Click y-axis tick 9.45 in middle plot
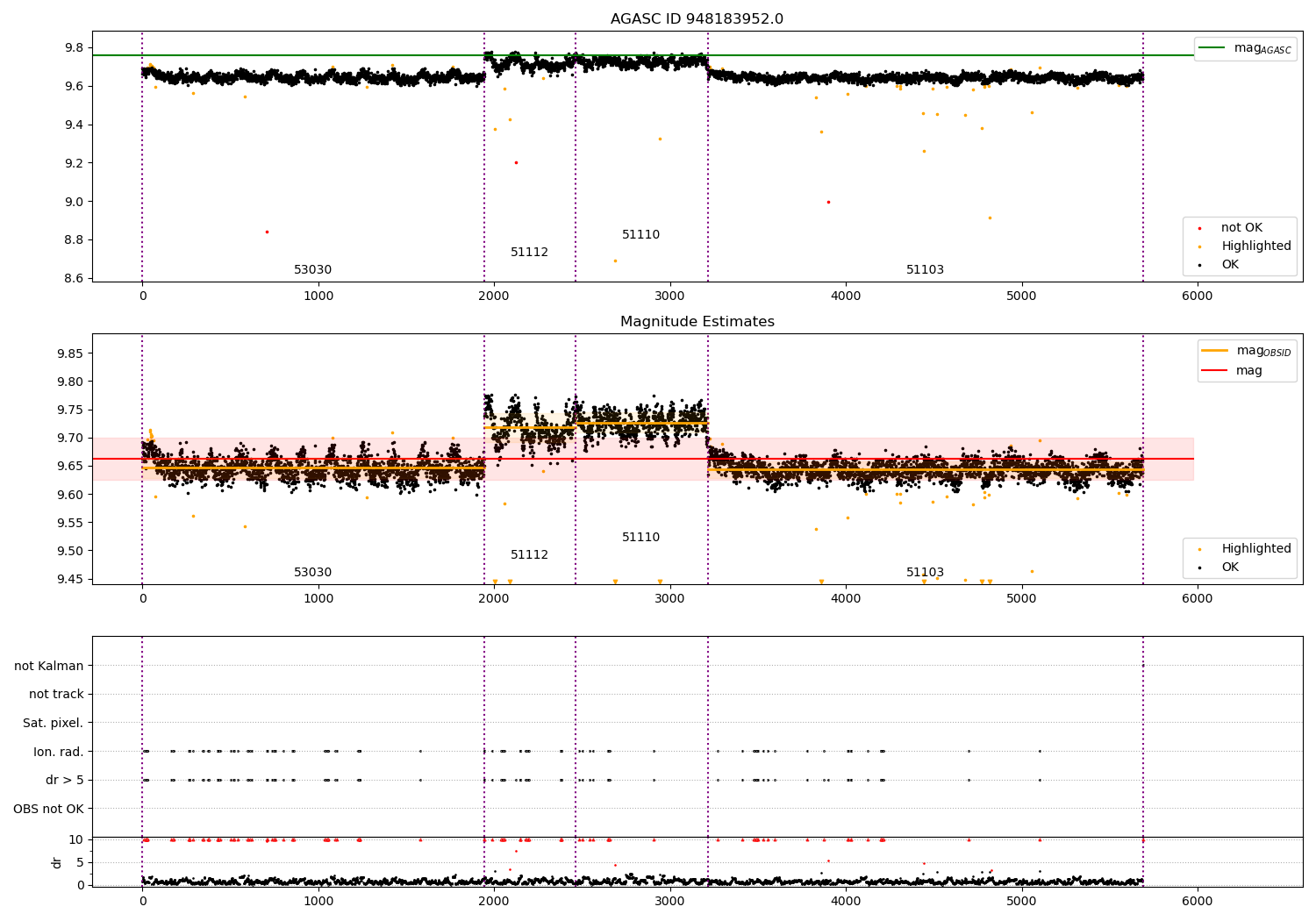The height and width of the screenshot is (921, 1316). click(70, 579)
